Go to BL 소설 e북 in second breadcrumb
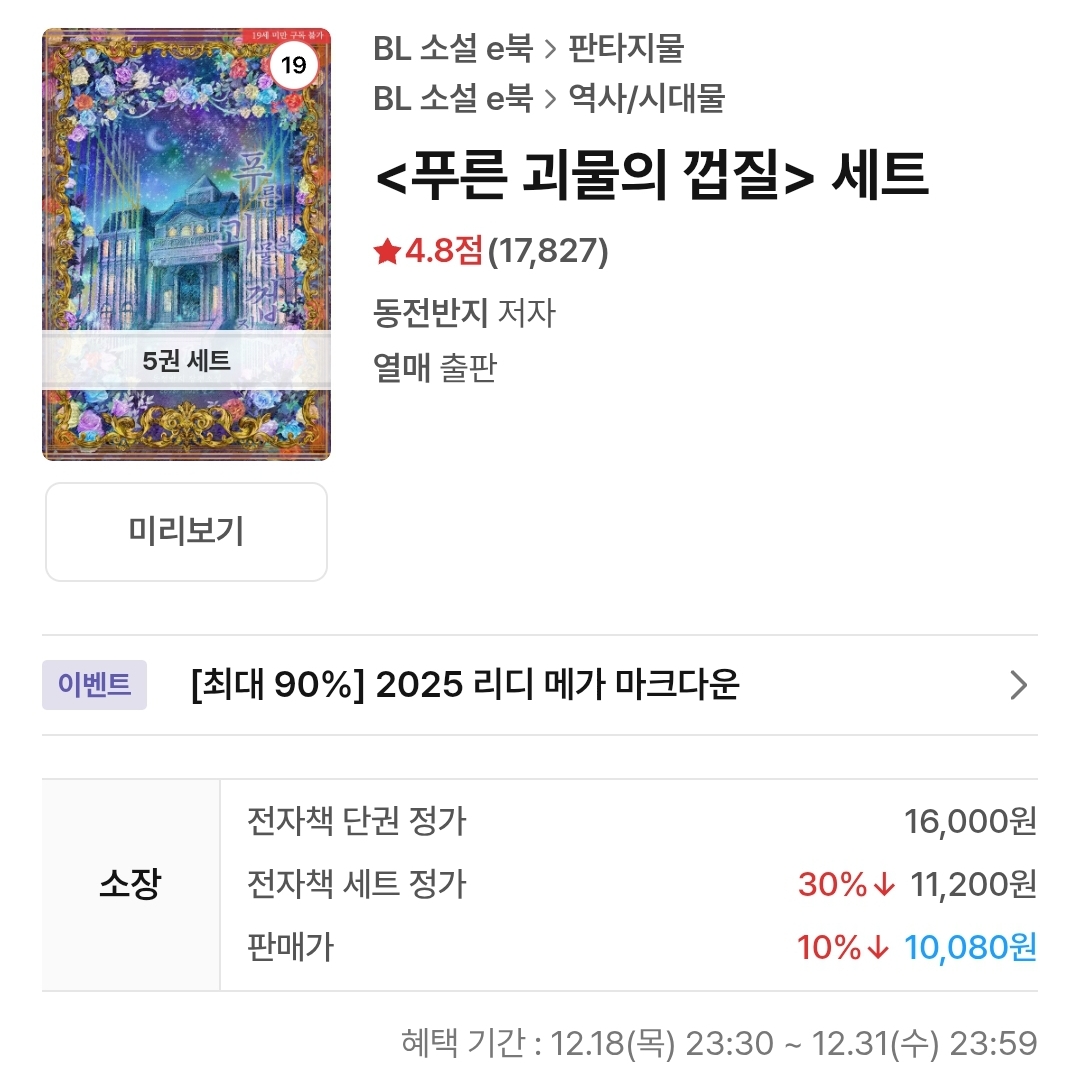Image resolution: width=1080 pixels, height=1083 pixels. coord(453,99)
